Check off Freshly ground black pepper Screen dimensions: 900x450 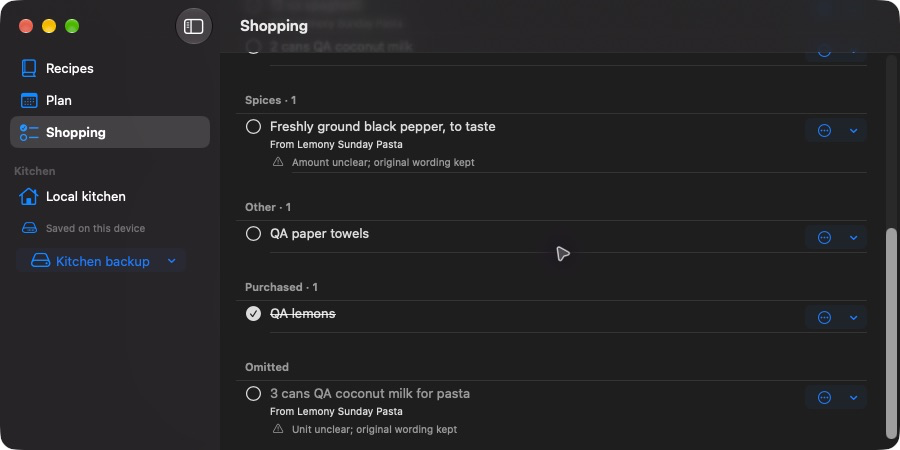(253, 127)
